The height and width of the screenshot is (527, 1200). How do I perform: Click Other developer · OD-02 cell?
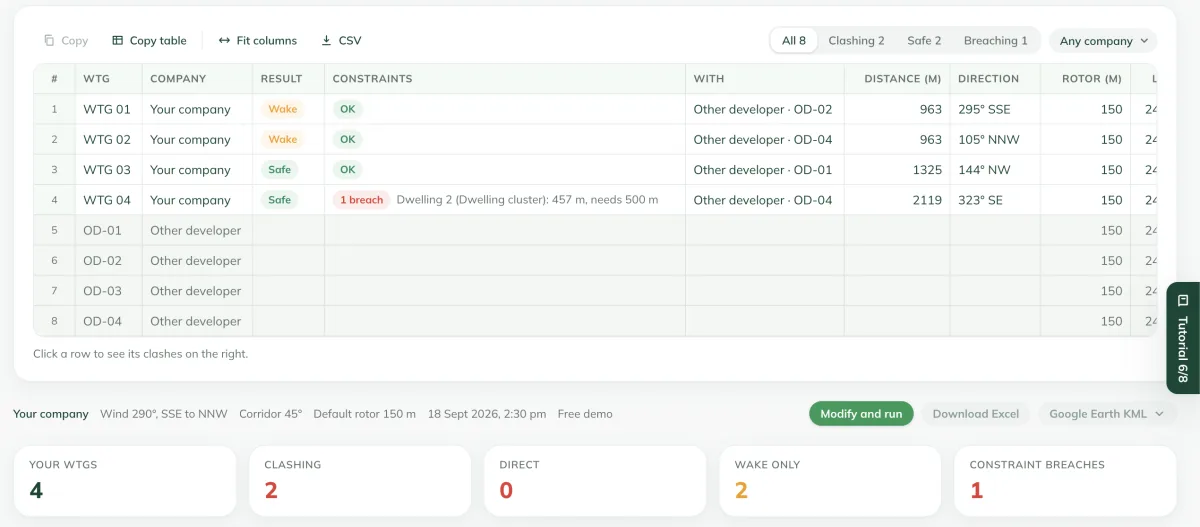pyautogui.click(x=763, y=110)
